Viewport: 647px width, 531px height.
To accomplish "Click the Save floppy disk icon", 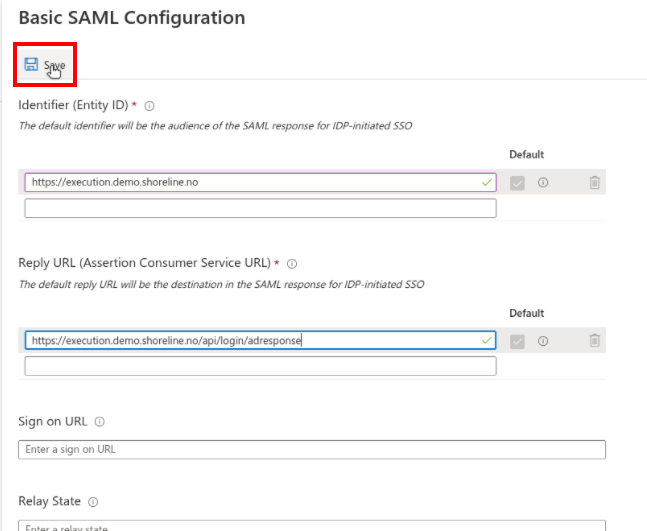I will pyautogui.click(x=31, y=64).
